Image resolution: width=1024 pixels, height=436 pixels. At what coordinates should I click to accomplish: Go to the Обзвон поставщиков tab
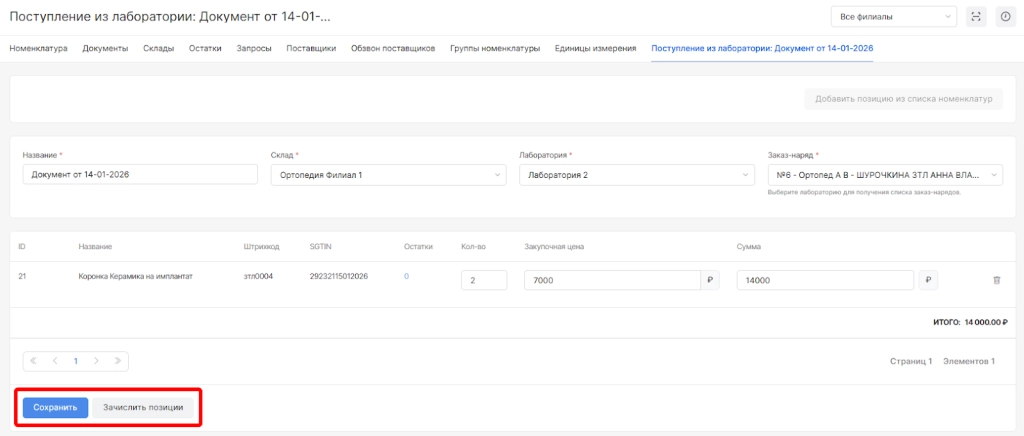click(392, 48)
